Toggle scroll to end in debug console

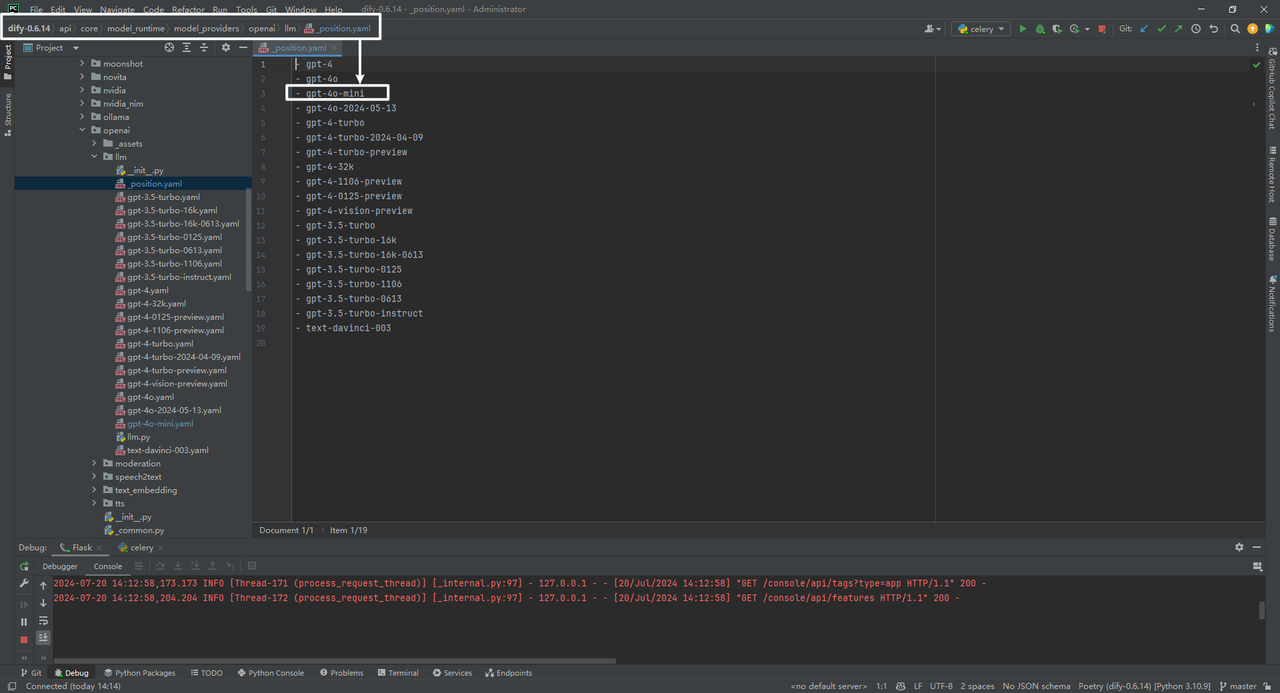pyautogui.click(x=43, y=637)
